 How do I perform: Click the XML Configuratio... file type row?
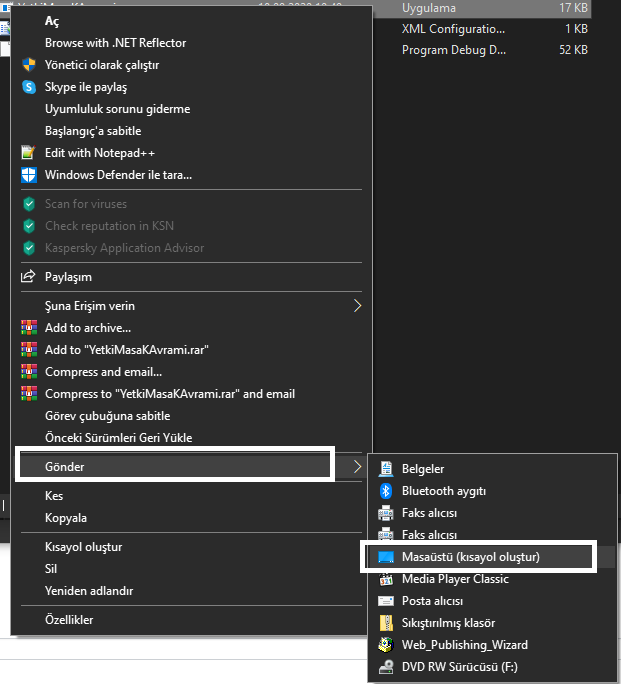[x=453, y=29]
